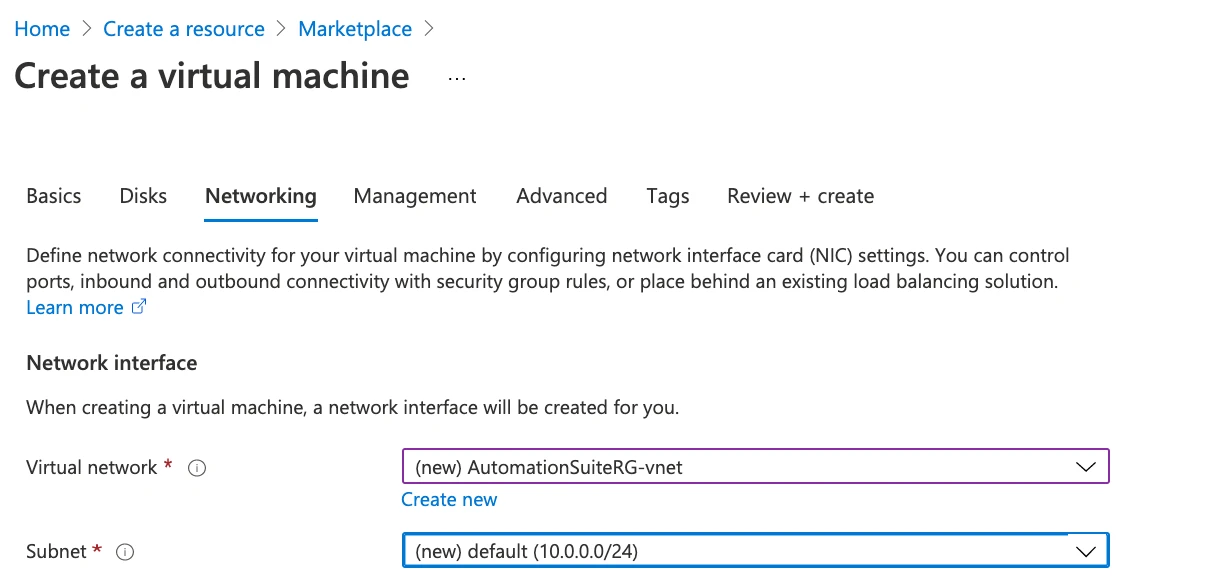1205x584 pixels.
Task: Go back to Create a resource
Action: [x=184, y=29]
